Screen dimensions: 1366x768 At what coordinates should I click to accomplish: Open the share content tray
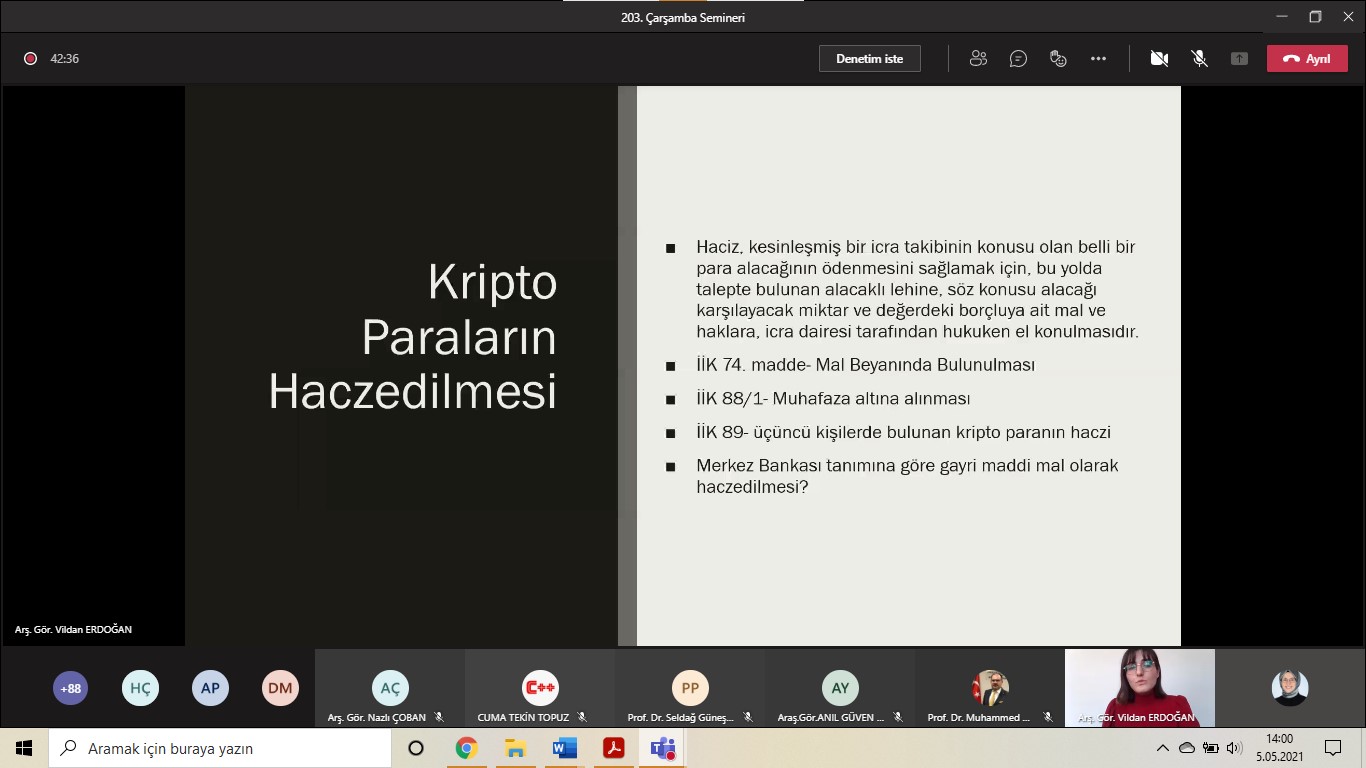[x=1239, y=58]
